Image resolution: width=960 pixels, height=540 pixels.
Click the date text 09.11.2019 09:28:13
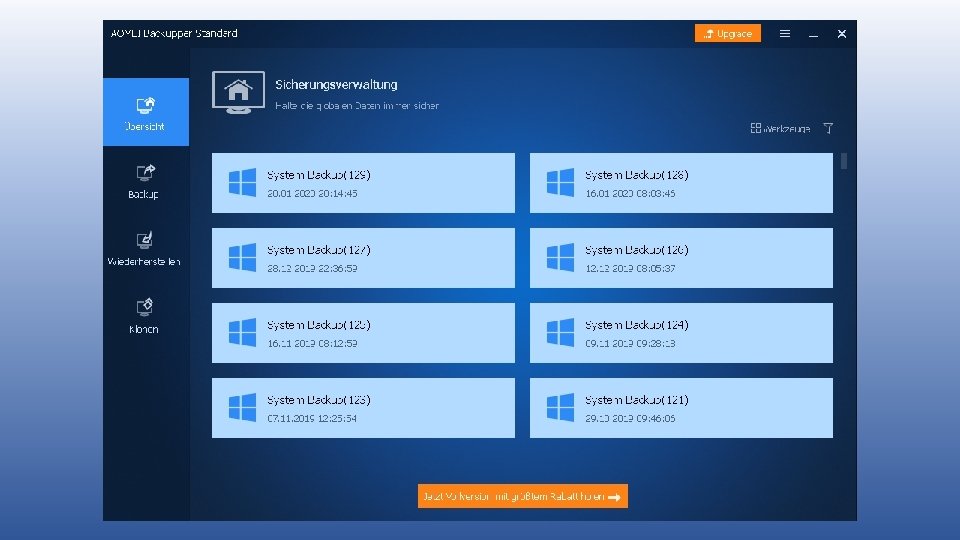click(630, 343)
